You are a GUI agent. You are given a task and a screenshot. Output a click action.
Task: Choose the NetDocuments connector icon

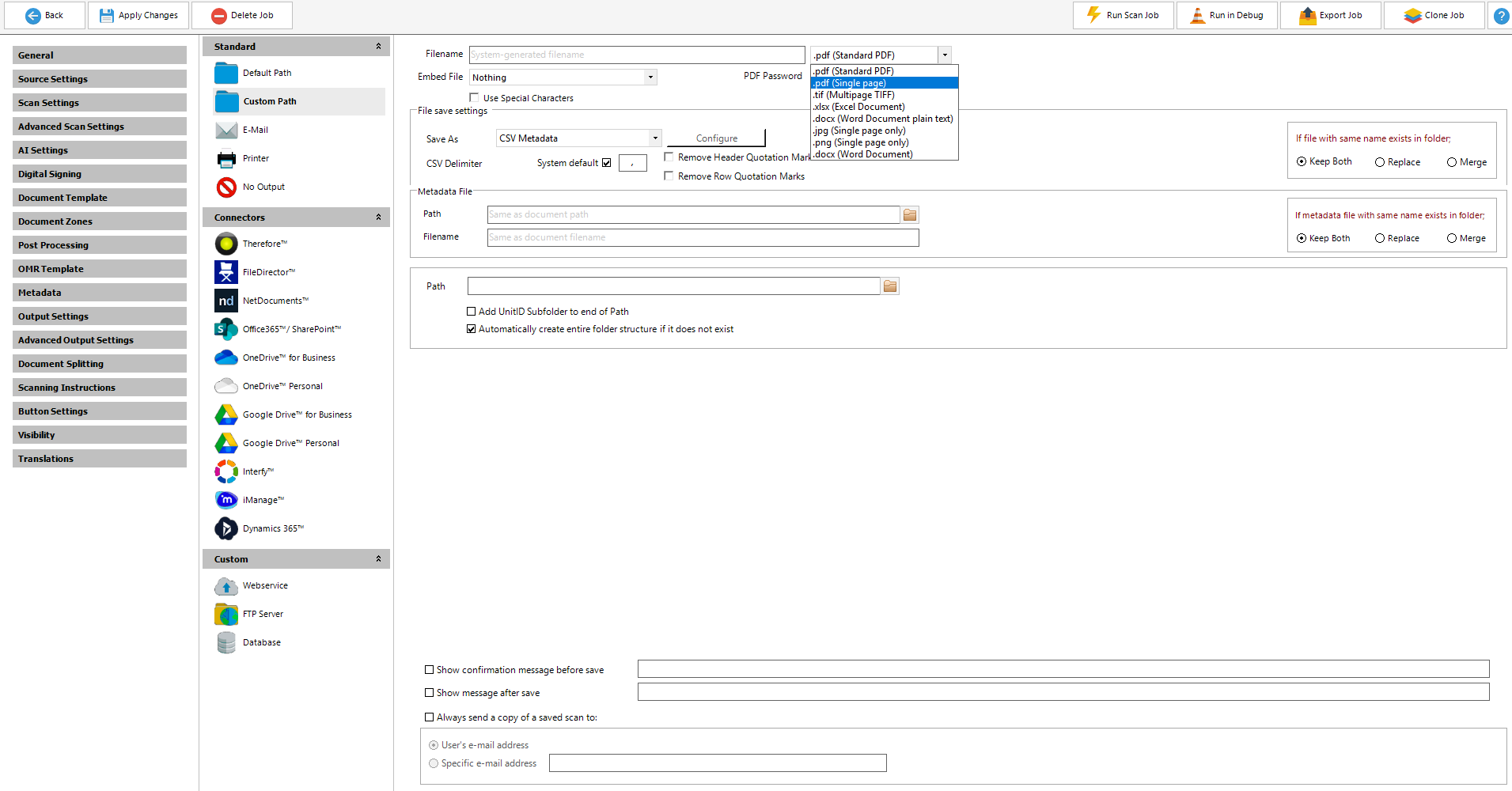tap(226, 301)
